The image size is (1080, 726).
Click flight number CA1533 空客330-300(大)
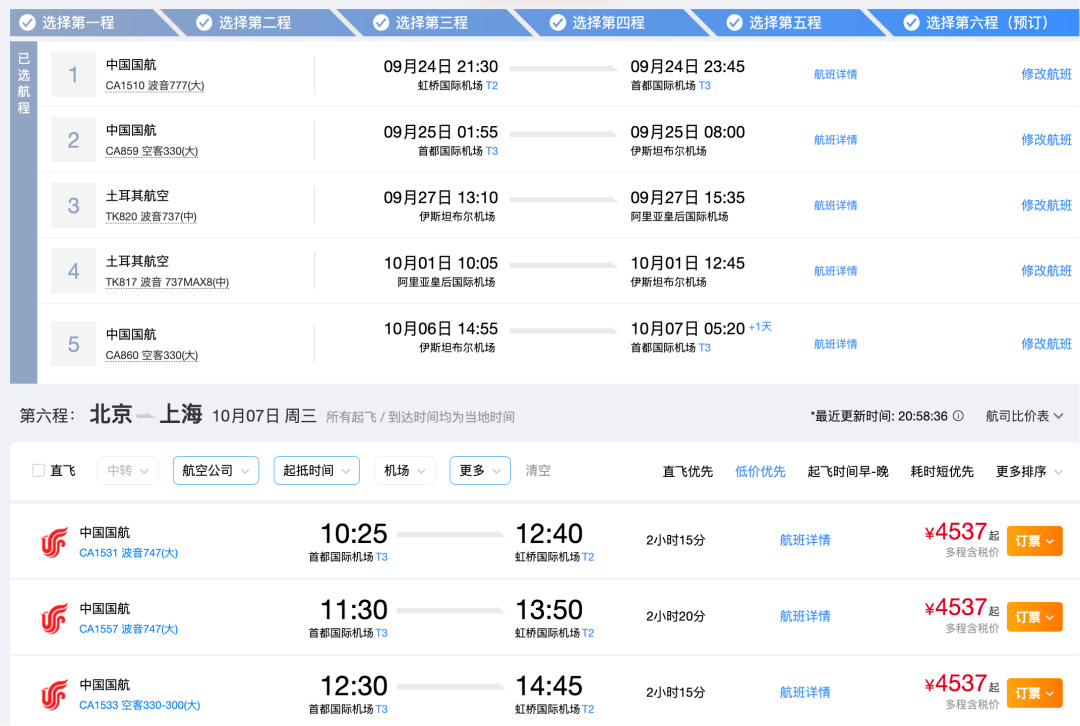point(140,705)
